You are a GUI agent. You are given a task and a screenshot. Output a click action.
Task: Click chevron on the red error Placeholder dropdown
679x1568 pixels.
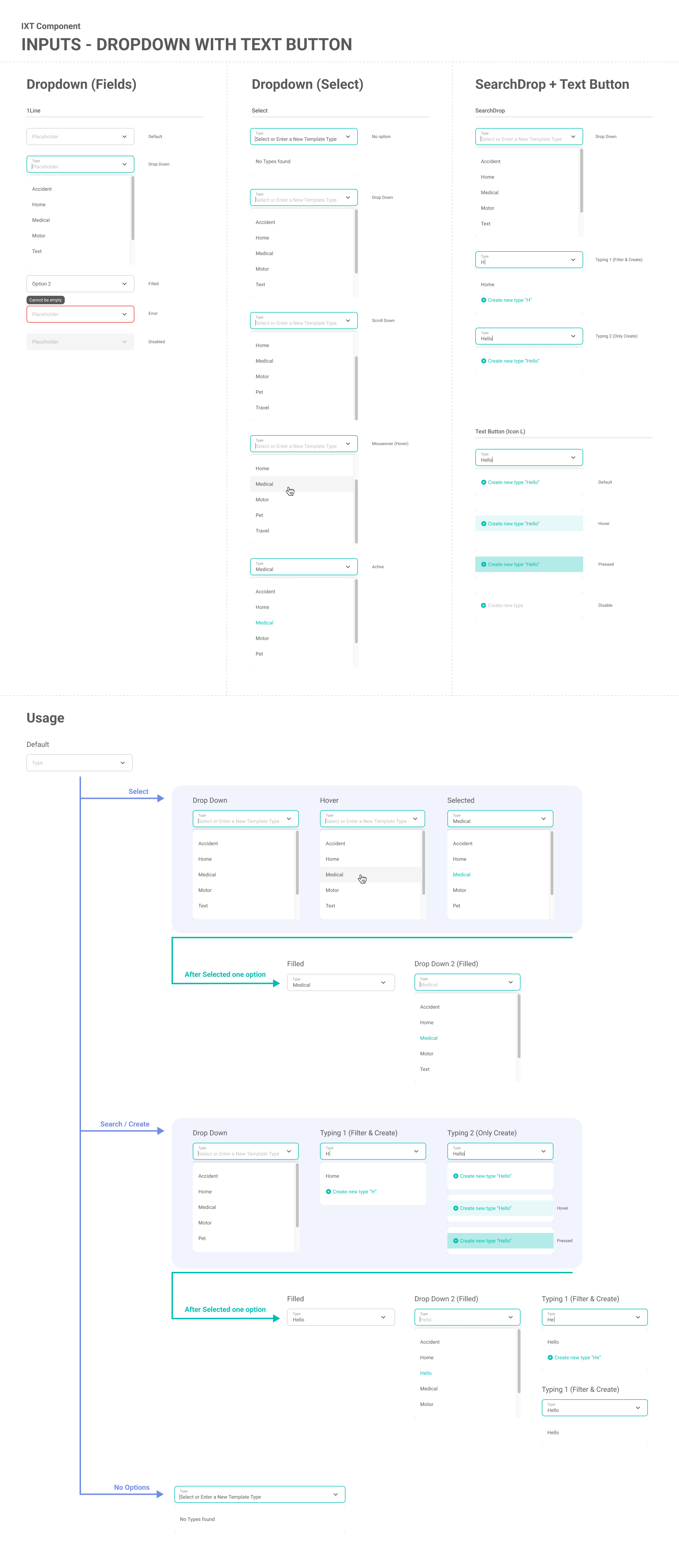[124, 314]
